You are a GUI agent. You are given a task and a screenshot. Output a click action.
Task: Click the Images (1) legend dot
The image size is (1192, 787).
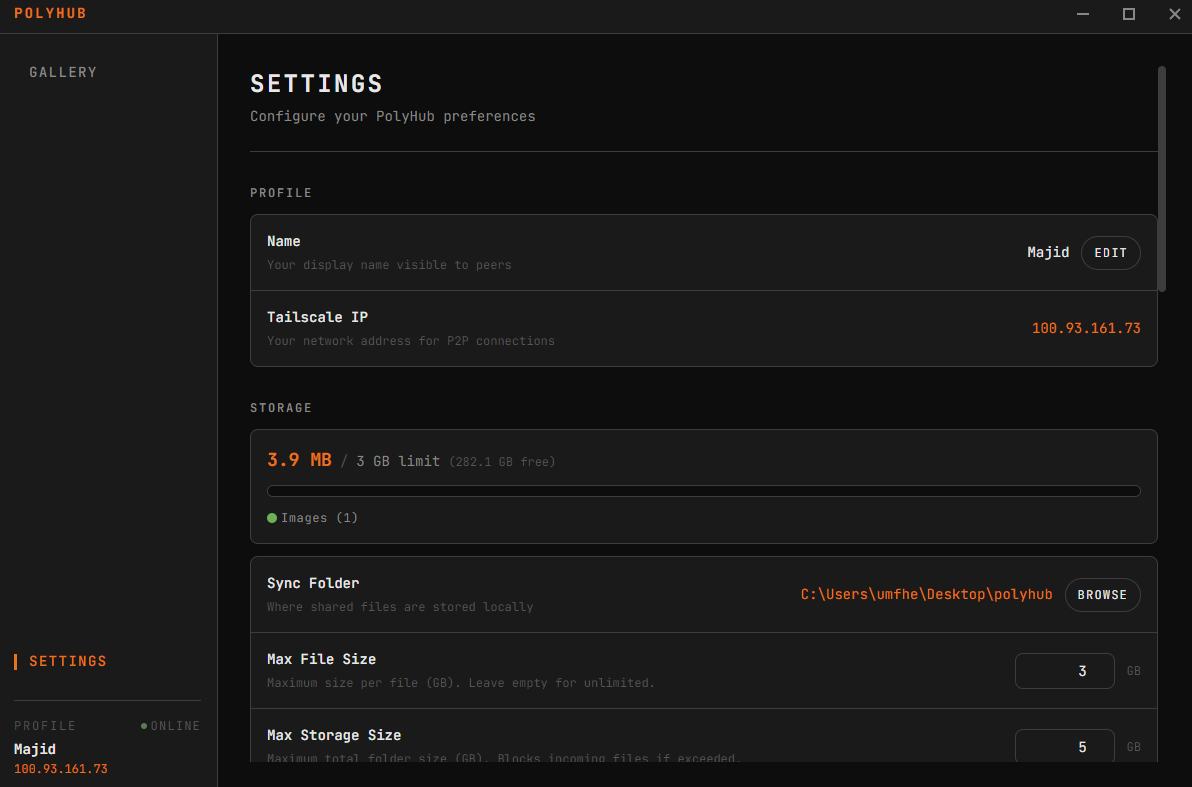[270, 517]
